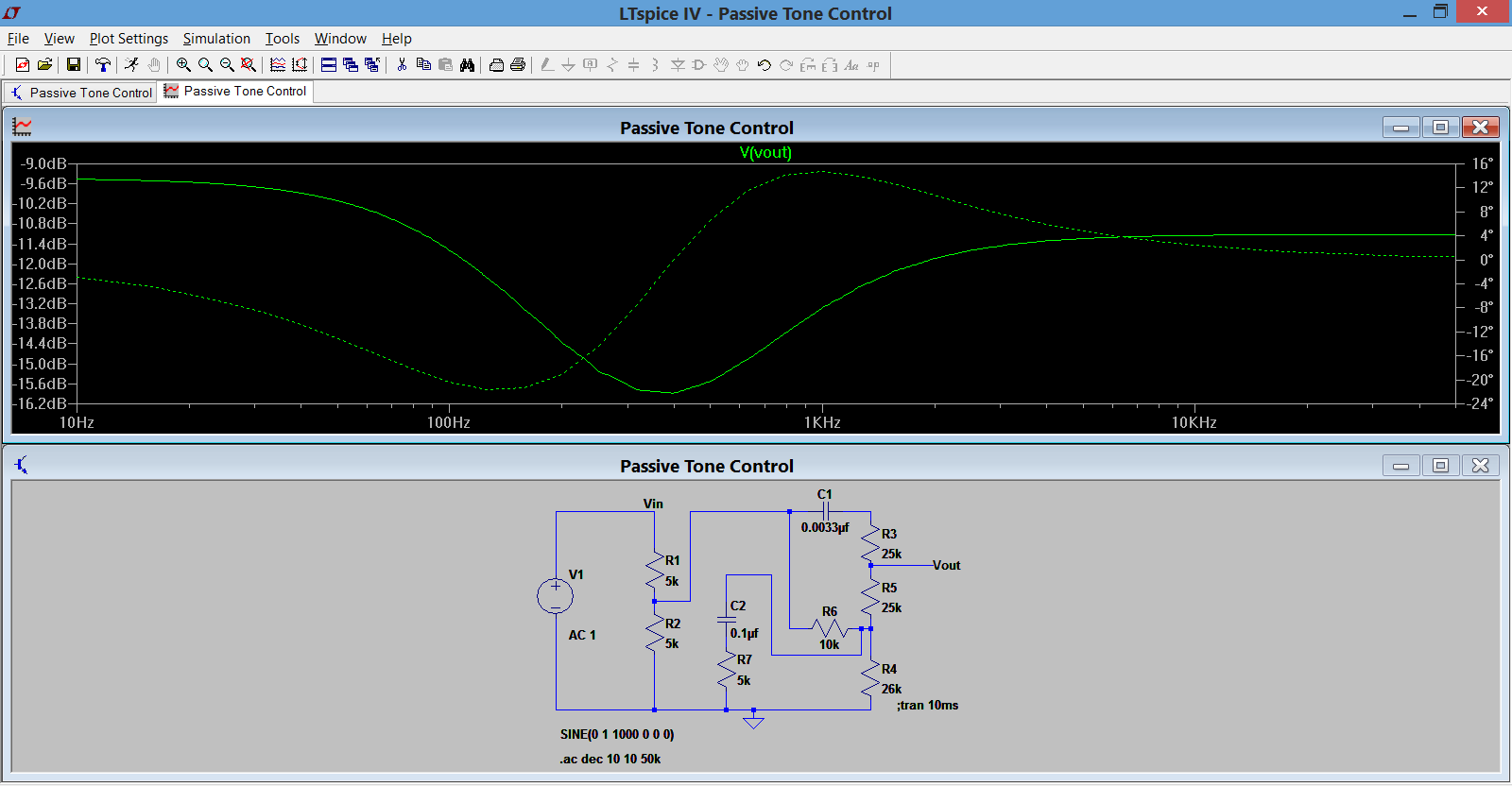This screenshot has height=786, width=1512.
Task: Click the Autorange Y-axis icon
Action: (300, 65)
